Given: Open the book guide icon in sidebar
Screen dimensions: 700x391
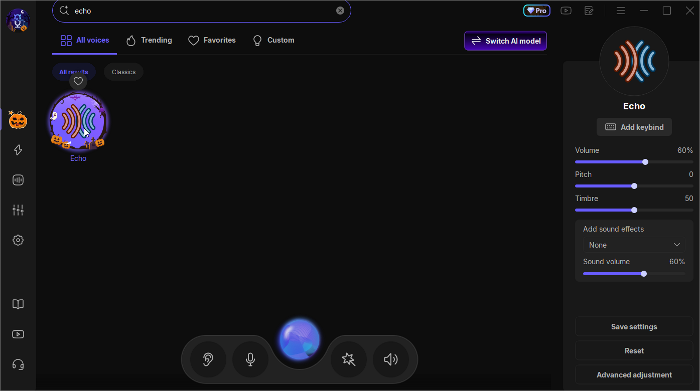Looking at the screenshot, I should pyautogui.click(x=18, y=304).
